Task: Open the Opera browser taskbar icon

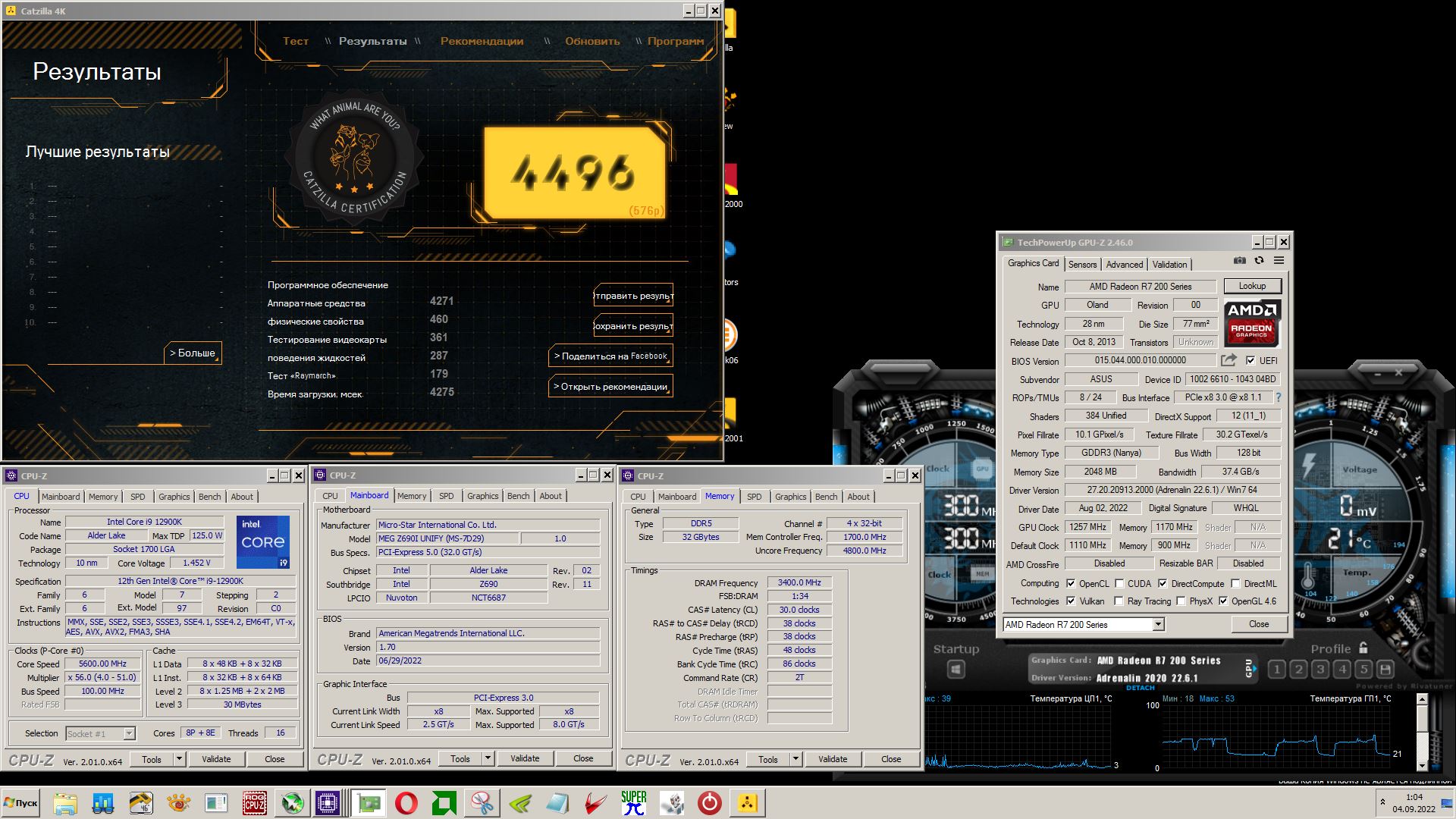Action: (x=406, y=802)
